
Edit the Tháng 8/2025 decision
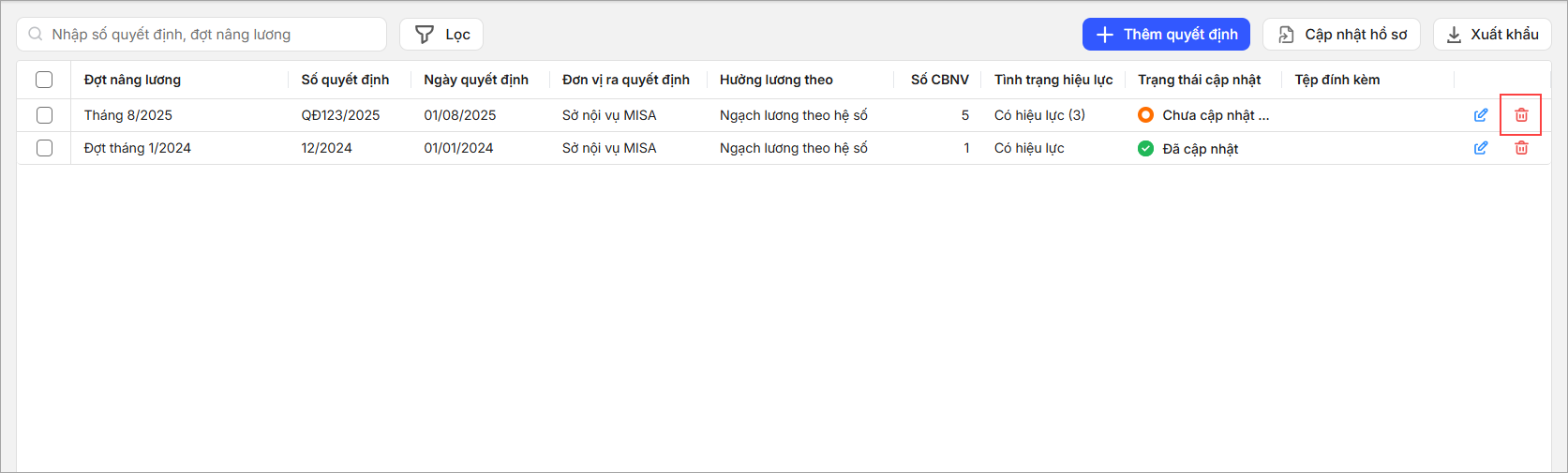pos(1481,115)
